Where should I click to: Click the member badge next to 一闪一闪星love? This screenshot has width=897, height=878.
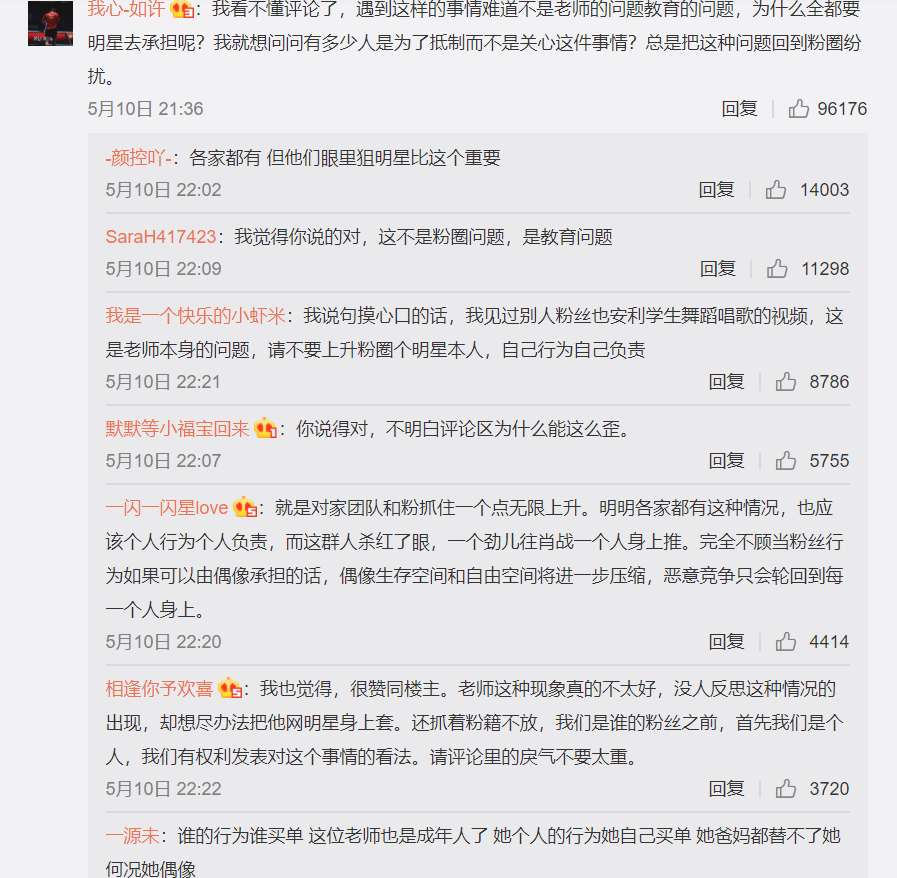click(245, 507)
